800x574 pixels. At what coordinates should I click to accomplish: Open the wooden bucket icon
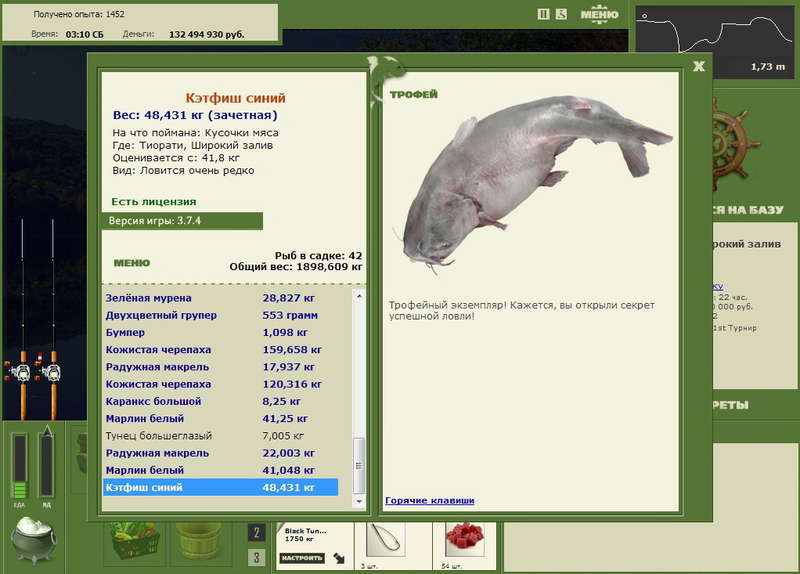[199, 542]
